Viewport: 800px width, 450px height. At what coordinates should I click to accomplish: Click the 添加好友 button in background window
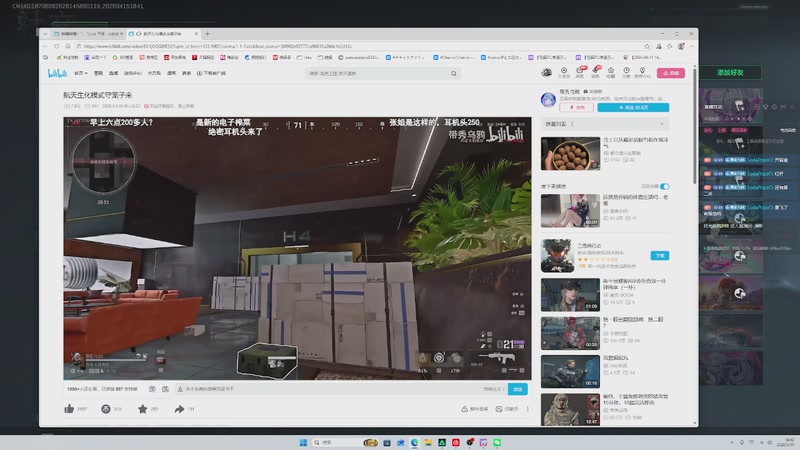click(730, 72)
